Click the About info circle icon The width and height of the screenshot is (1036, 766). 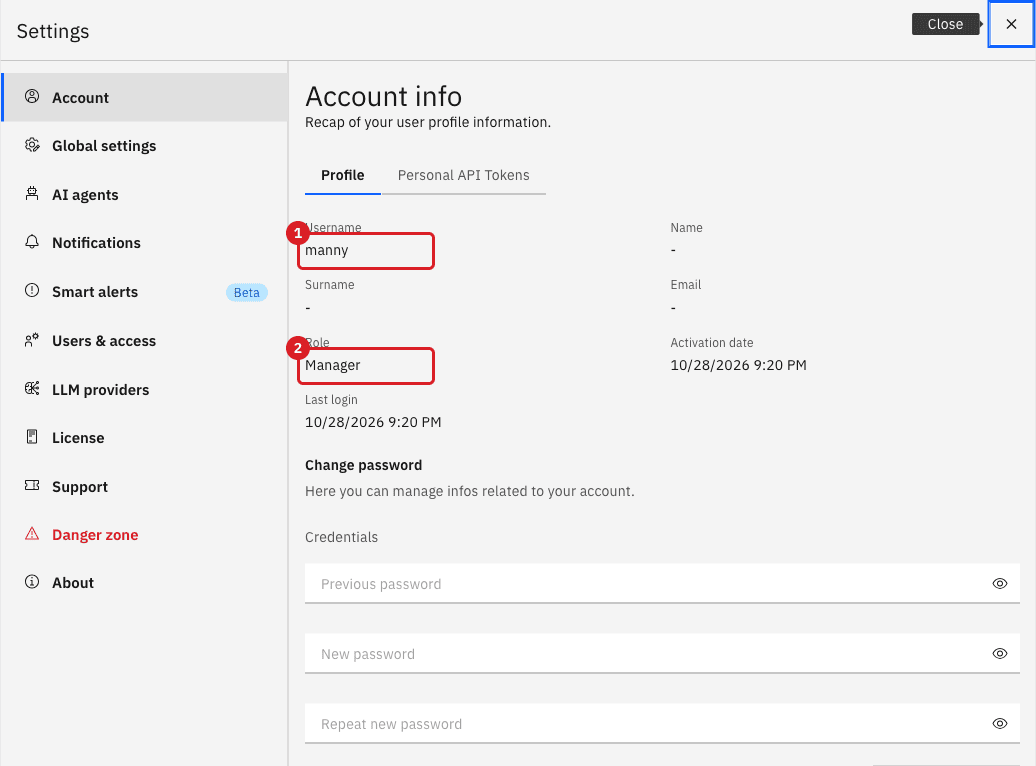point(32,582)
